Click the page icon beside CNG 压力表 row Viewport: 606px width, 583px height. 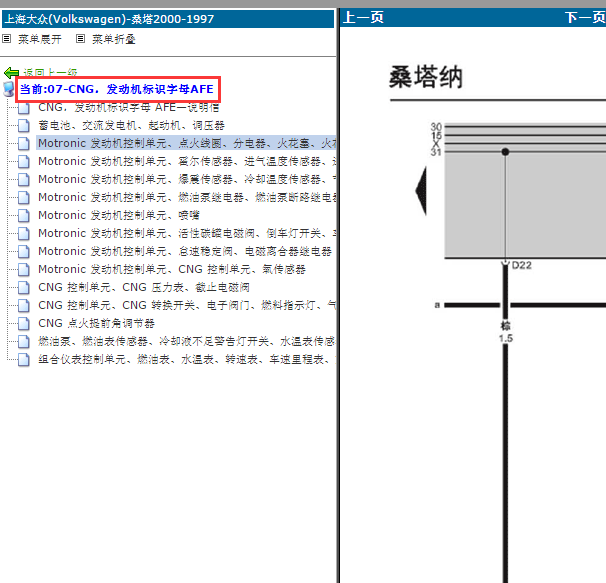tap(24, 287)
